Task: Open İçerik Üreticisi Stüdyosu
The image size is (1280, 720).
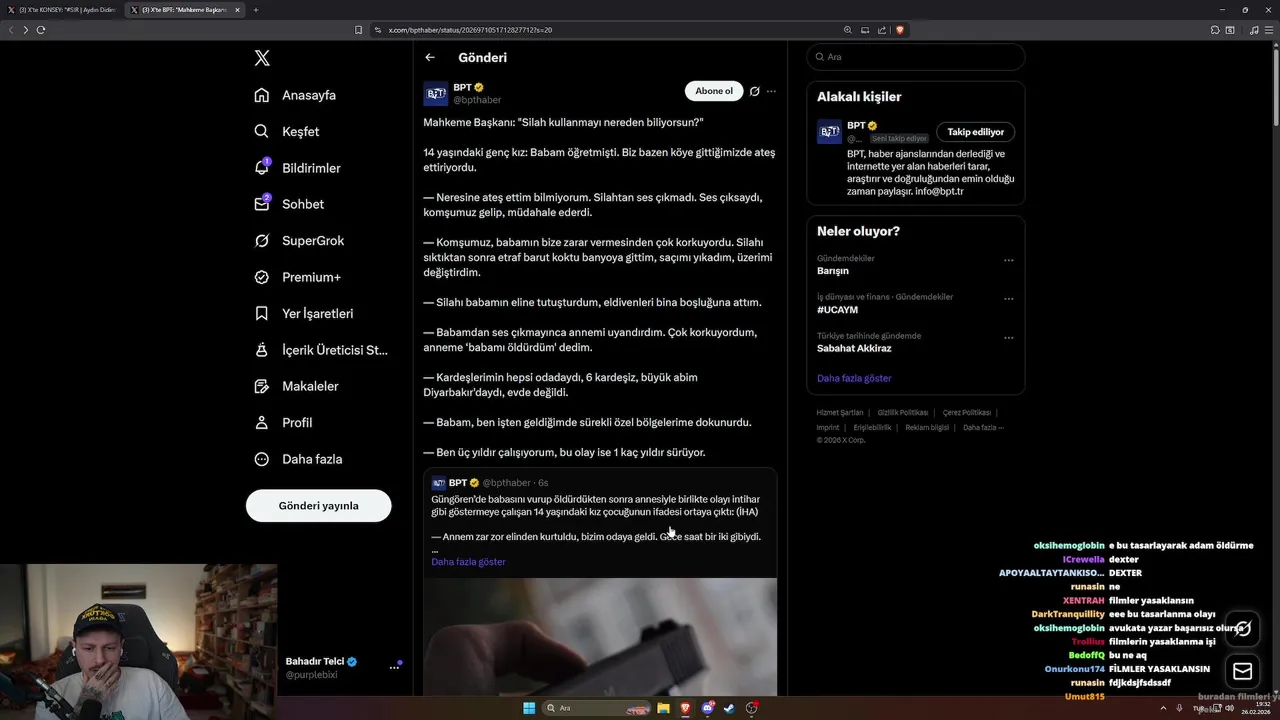Action: tap(321, 350)
